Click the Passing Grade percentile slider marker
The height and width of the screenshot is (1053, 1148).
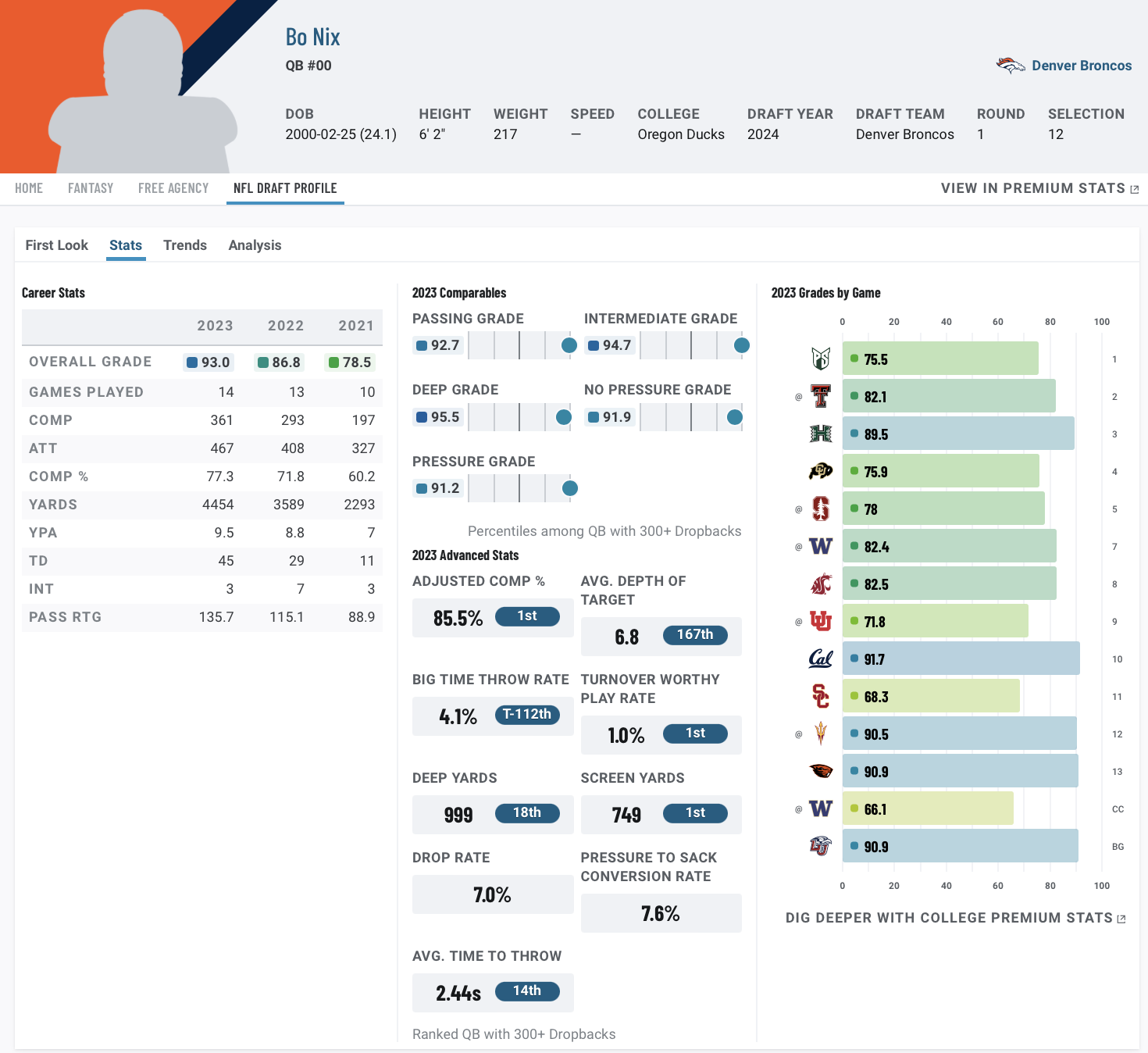(x=569, y=345)
